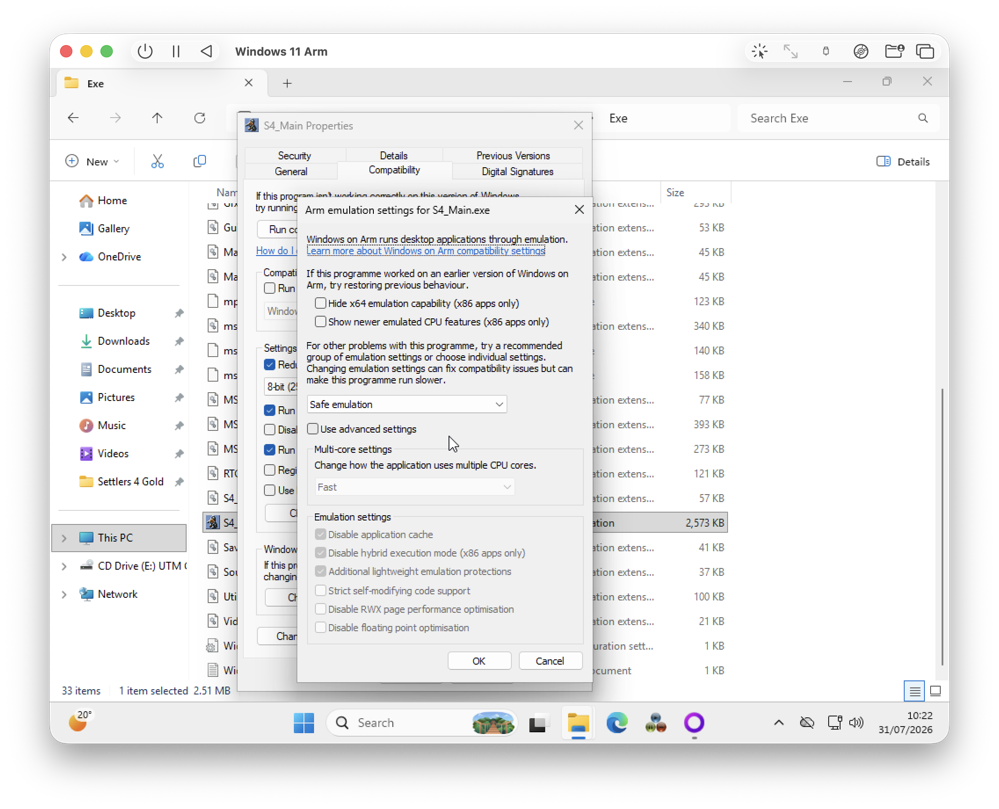Image resolution: width=999 pixels, height=809 pixels.
Task: Open the purple ring app on the taskbar
Action: click(694, 723)
